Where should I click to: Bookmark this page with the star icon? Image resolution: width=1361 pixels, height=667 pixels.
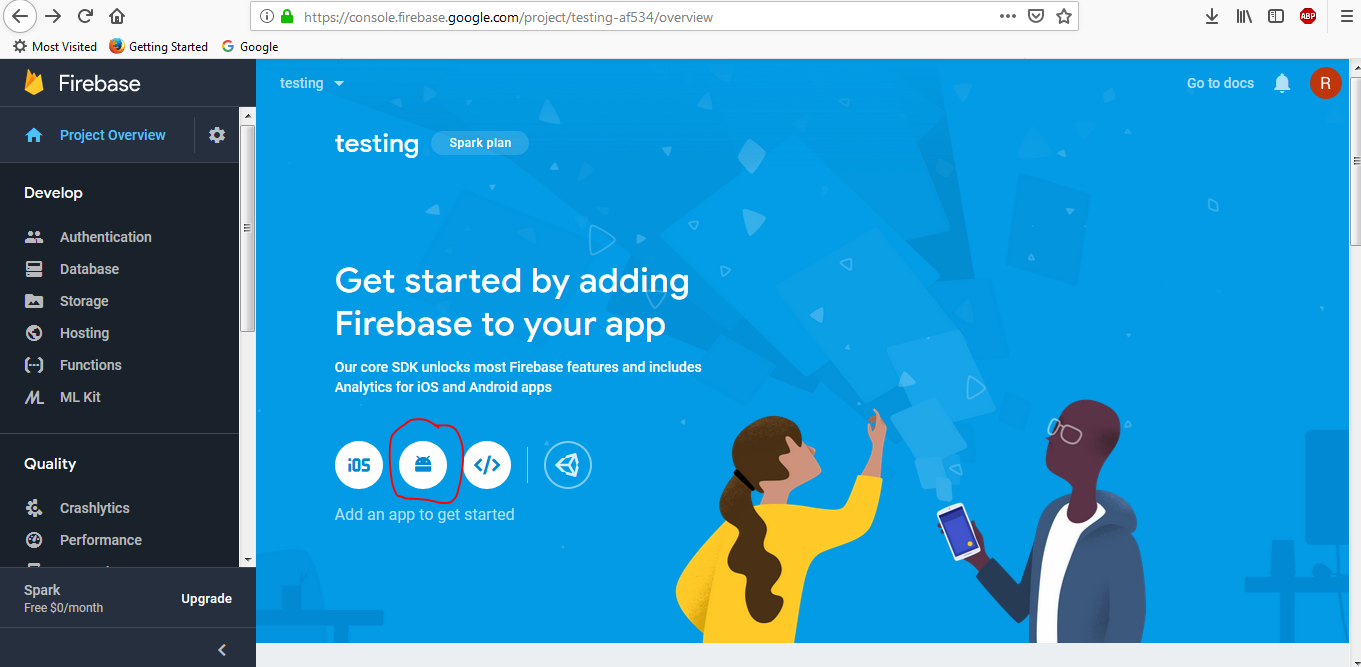(x=1064, y=16)
